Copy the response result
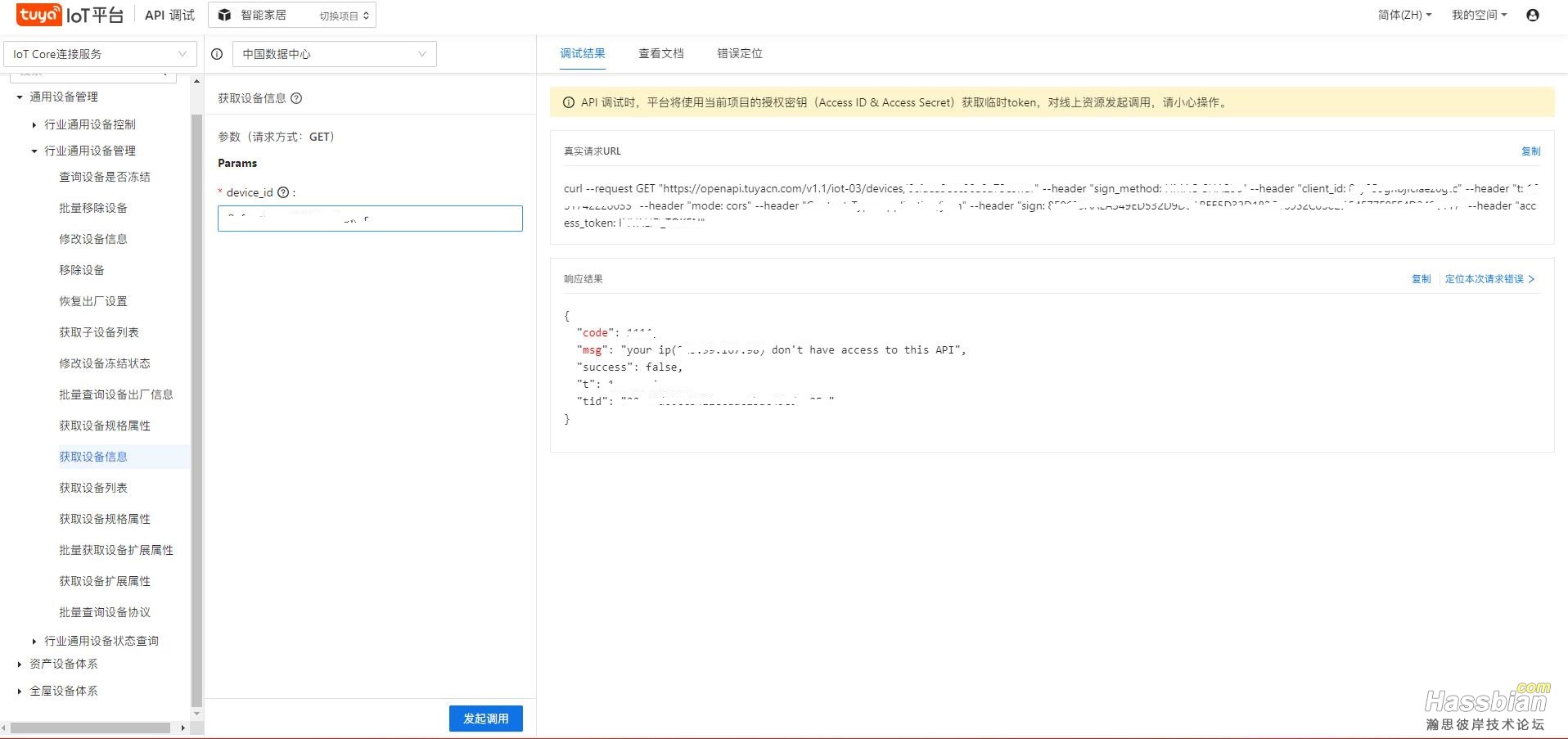 click(x=1421, y=279)
